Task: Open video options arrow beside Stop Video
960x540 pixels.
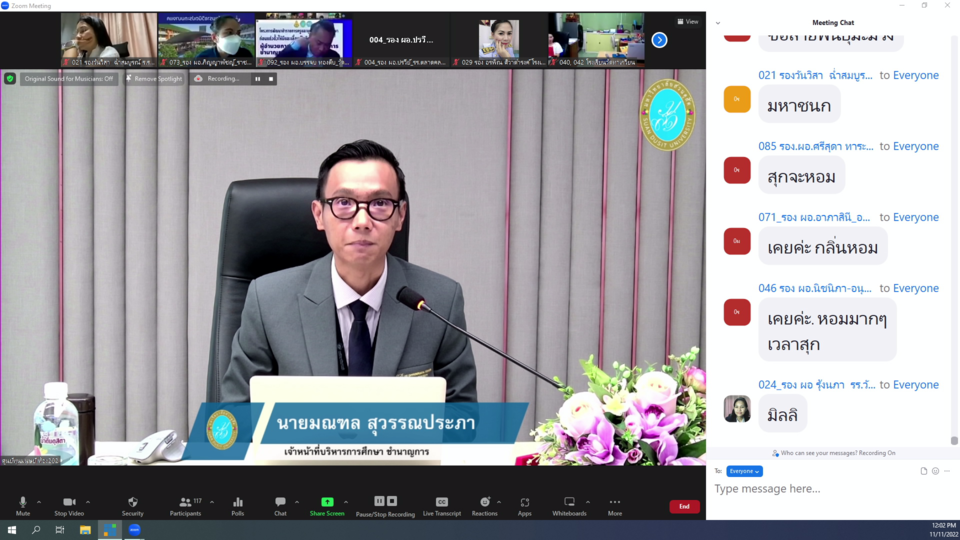Action: [x=88, y=502]
